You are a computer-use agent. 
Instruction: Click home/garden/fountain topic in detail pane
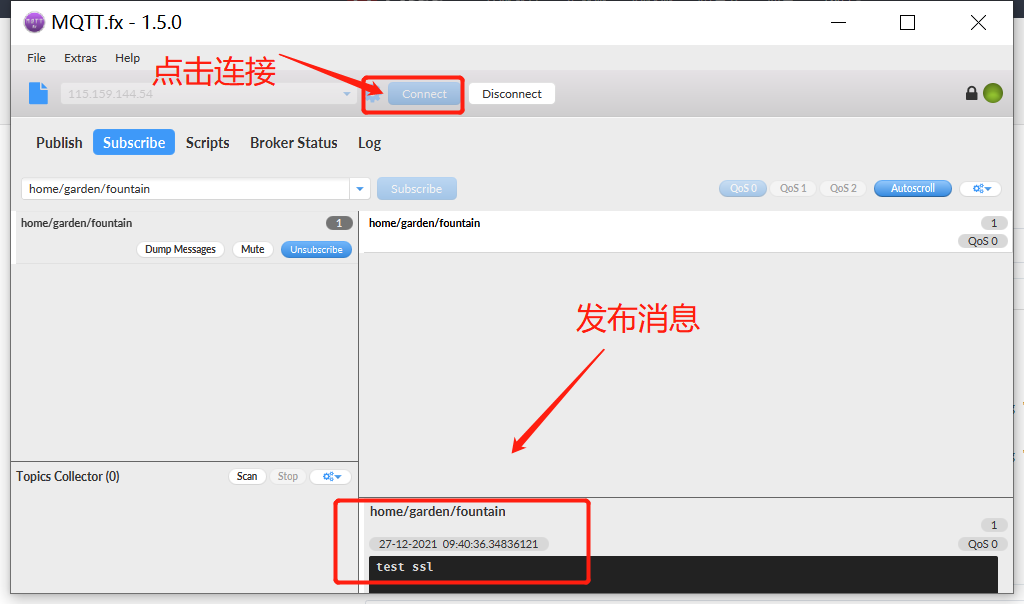(x=438, y=511)
